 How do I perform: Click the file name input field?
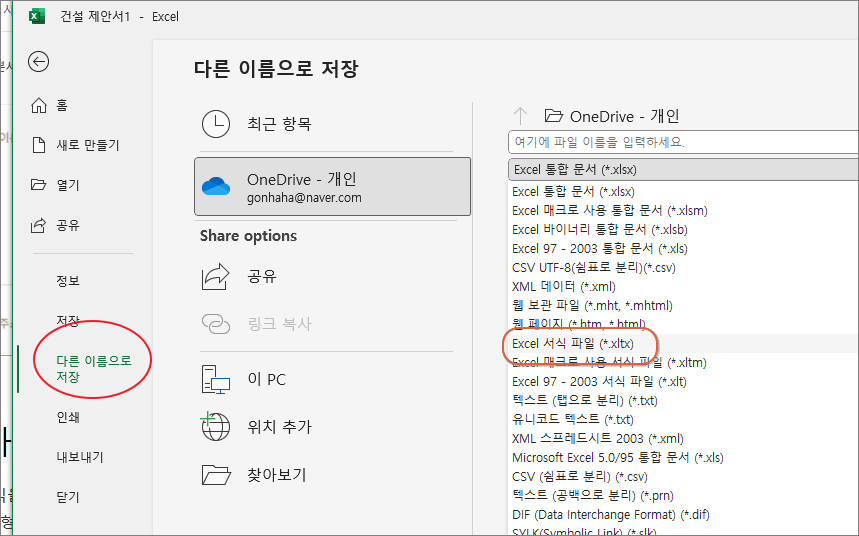coord(683,142)
